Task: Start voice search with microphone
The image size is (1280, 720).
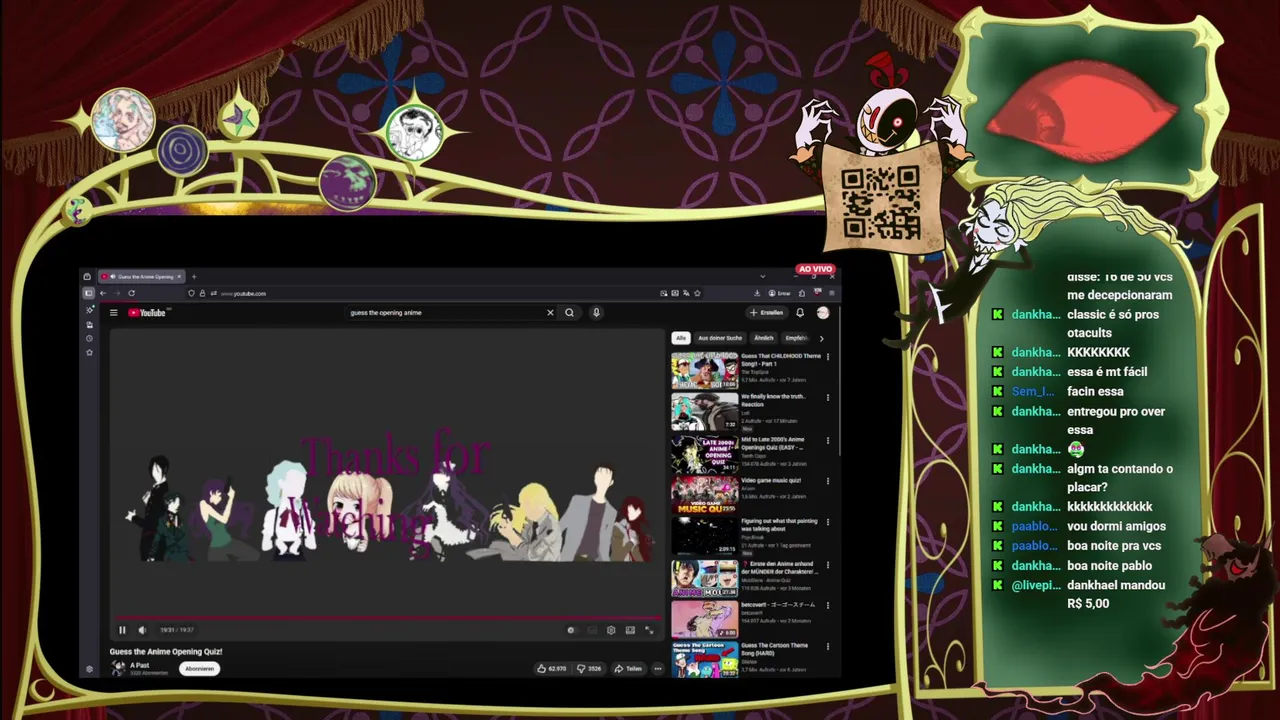Action: (596, 313)
